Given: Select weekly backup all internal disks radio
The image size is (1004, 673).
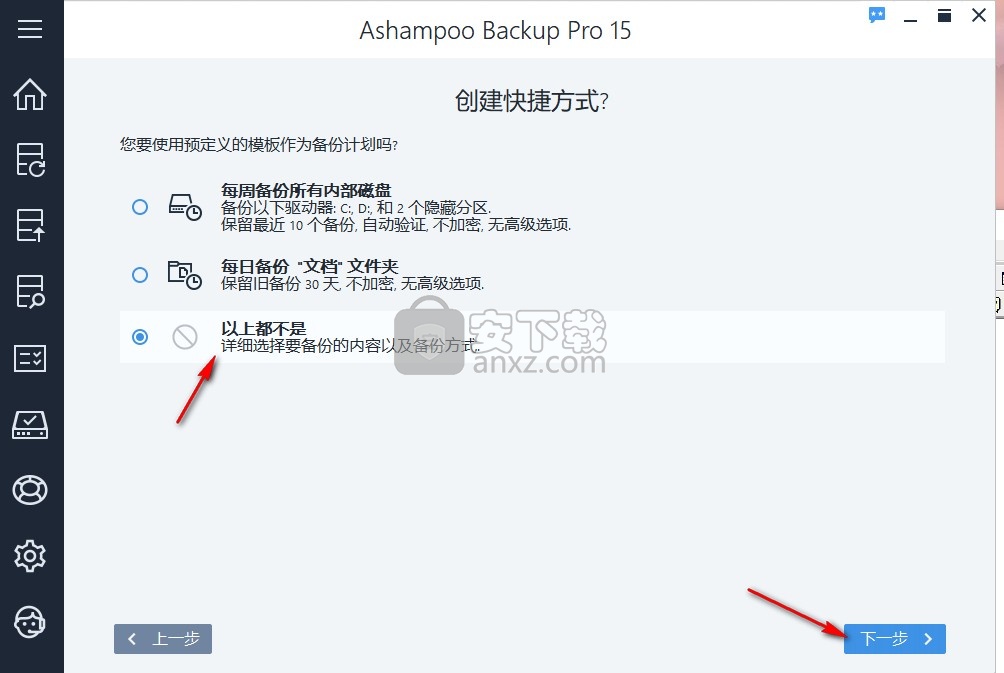Looking at the screenshot, I should tap(140, 207).
